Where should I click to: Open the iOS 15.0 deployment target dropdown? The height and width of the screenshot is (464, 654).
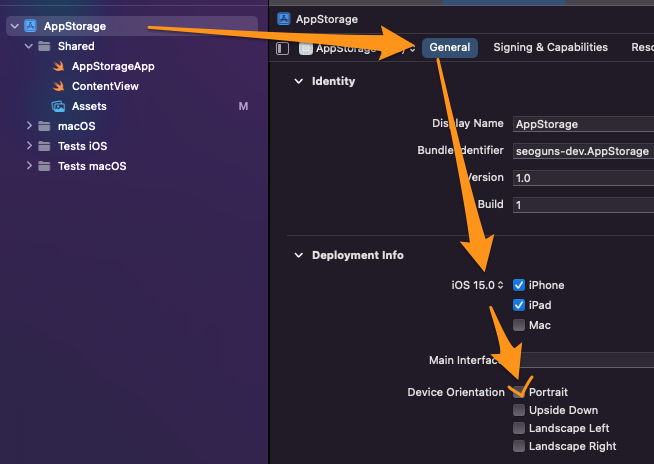[478, 285]
